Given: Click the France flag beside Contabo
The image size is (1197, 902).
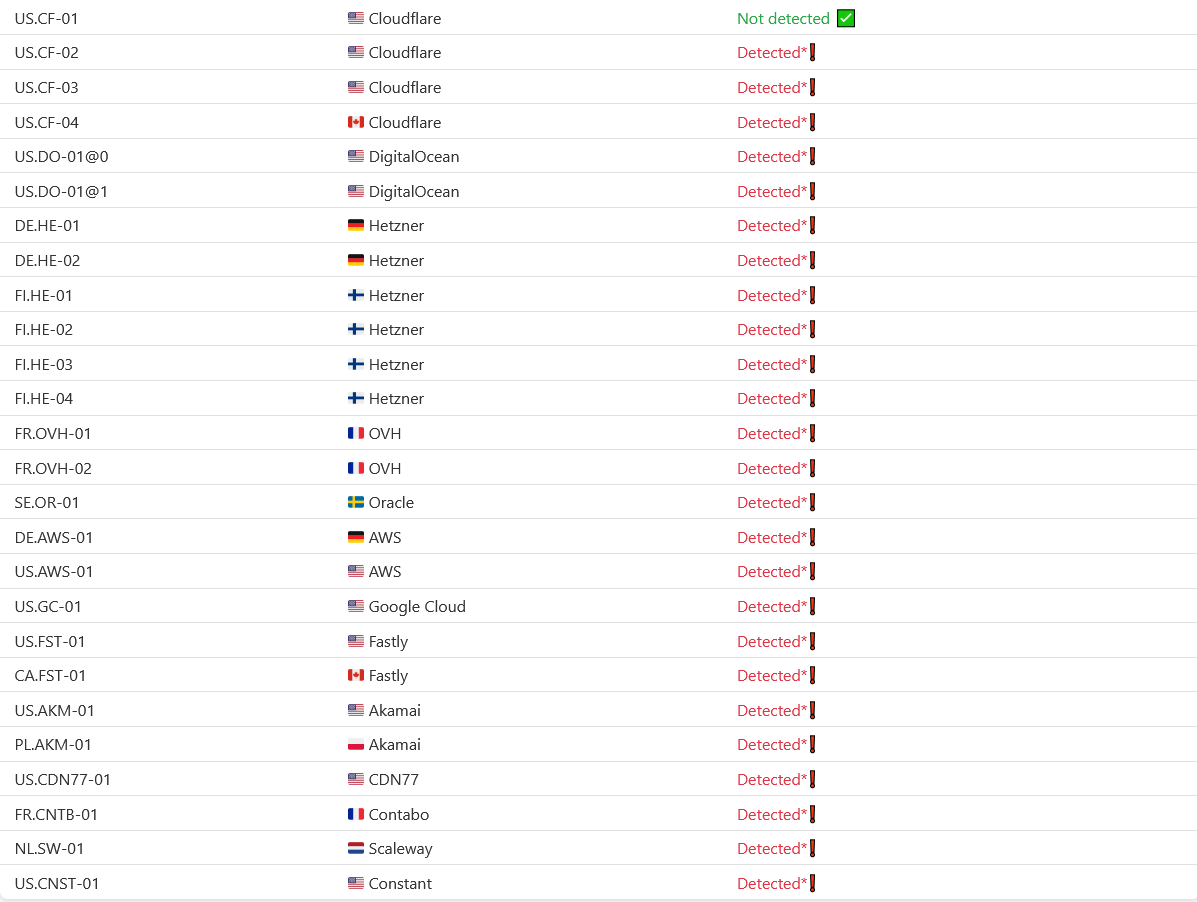Looking at the screenshot, I should point(356,814).
